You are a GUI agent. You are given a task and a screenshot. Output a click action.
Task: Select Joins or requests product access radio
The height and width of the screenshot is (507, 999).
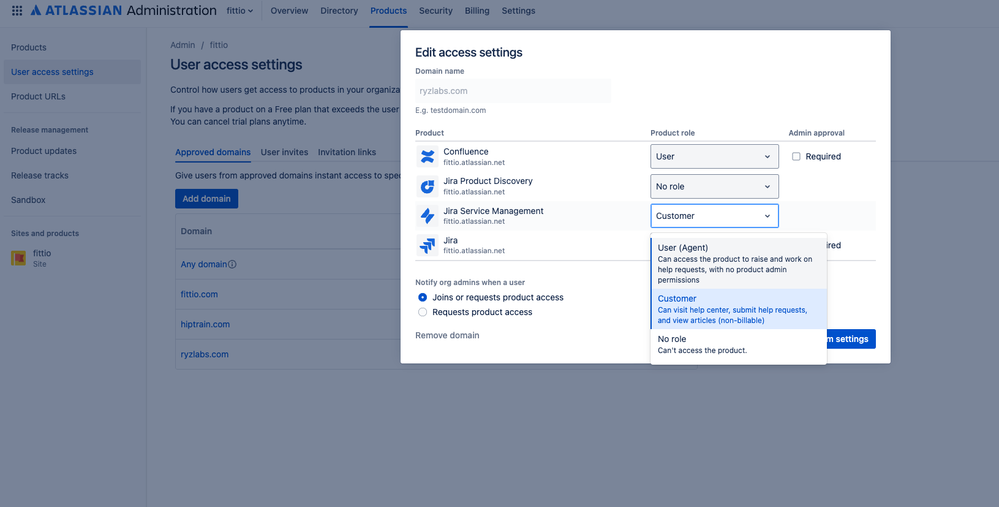point(422,297)
